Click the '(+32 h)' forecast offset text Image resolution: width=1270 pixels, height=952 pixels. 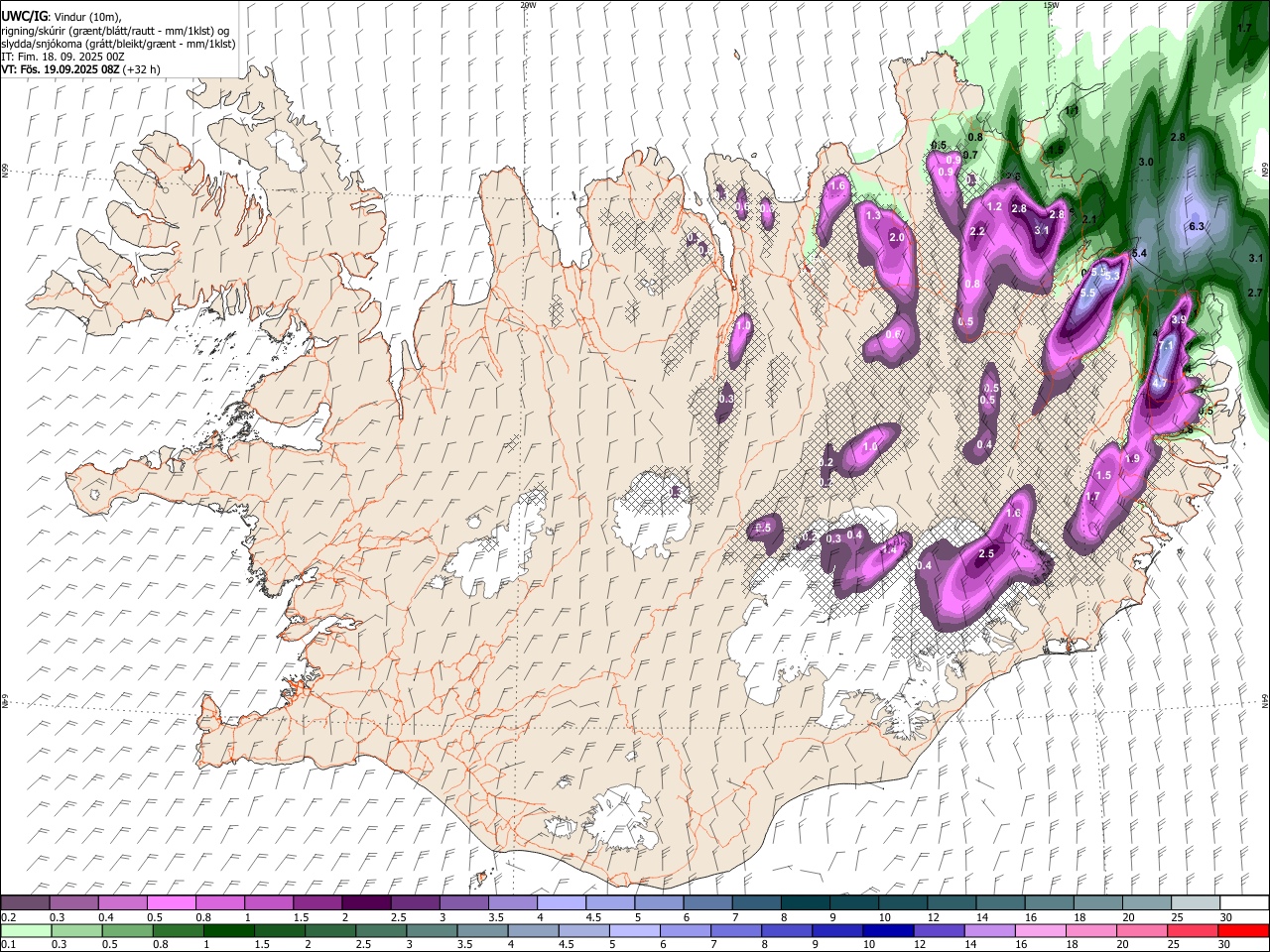[141, 69]
